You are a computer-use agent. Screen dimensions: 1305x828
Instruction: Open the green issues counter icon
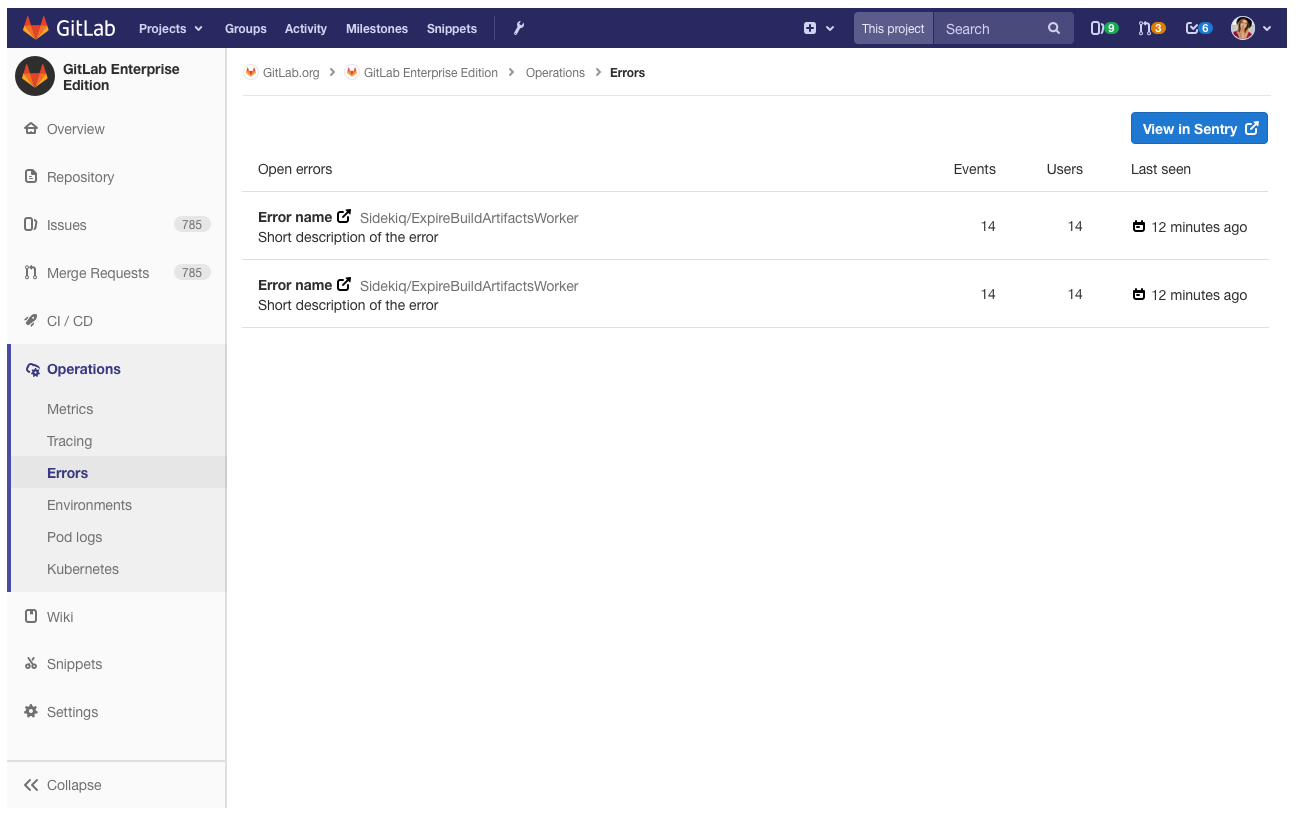[x=1104, y=28]
